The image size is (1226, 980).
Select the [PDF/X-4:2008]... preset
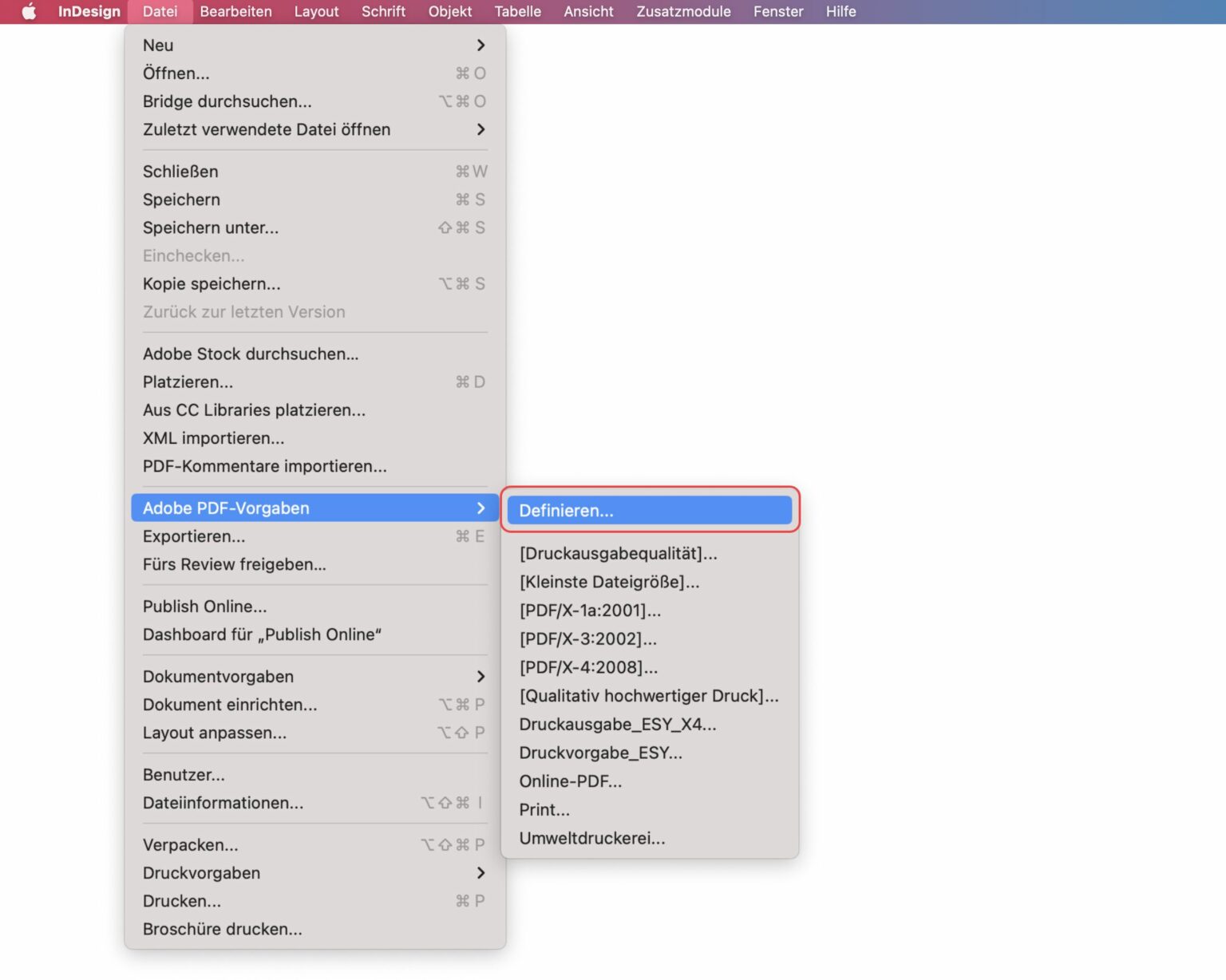click(650, 667)
